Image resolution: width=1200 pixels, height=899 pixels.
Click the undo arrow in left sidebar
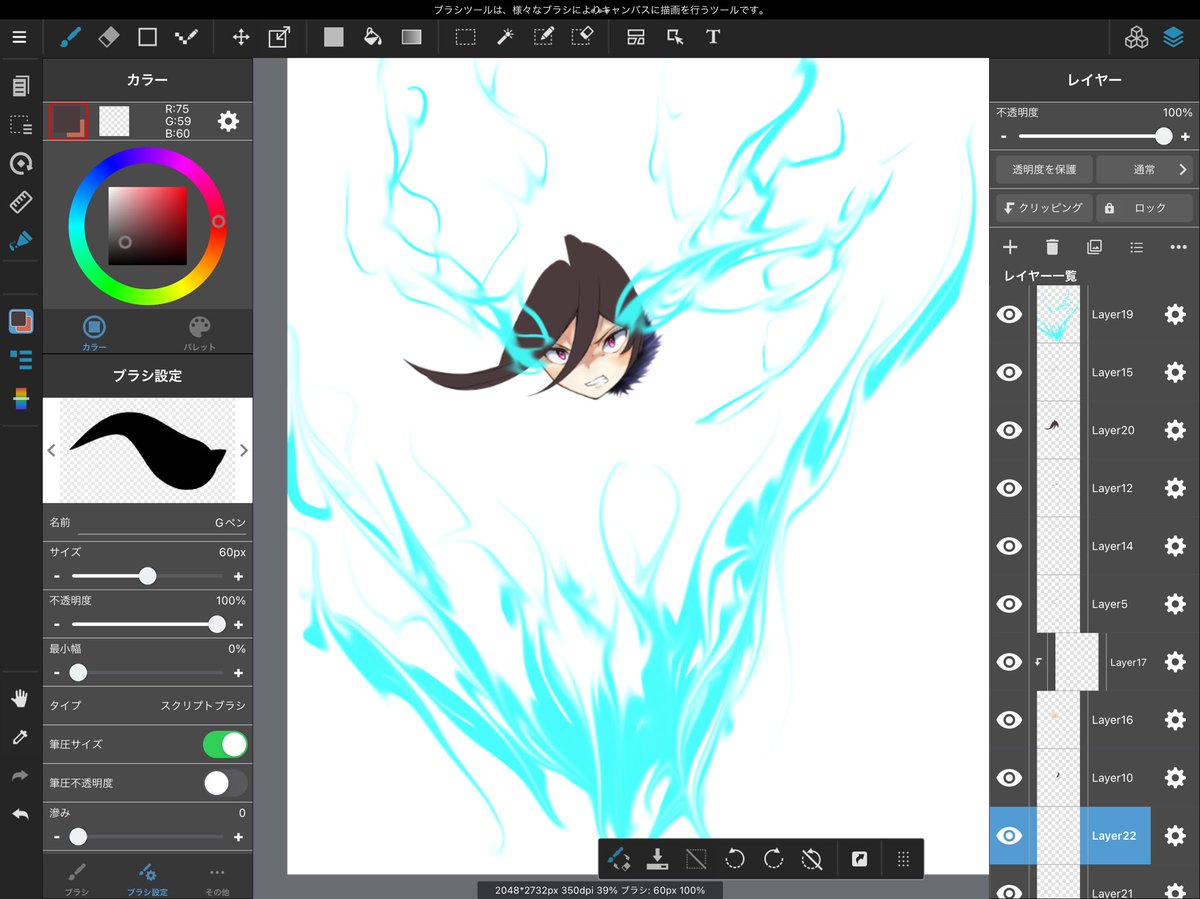20,814
